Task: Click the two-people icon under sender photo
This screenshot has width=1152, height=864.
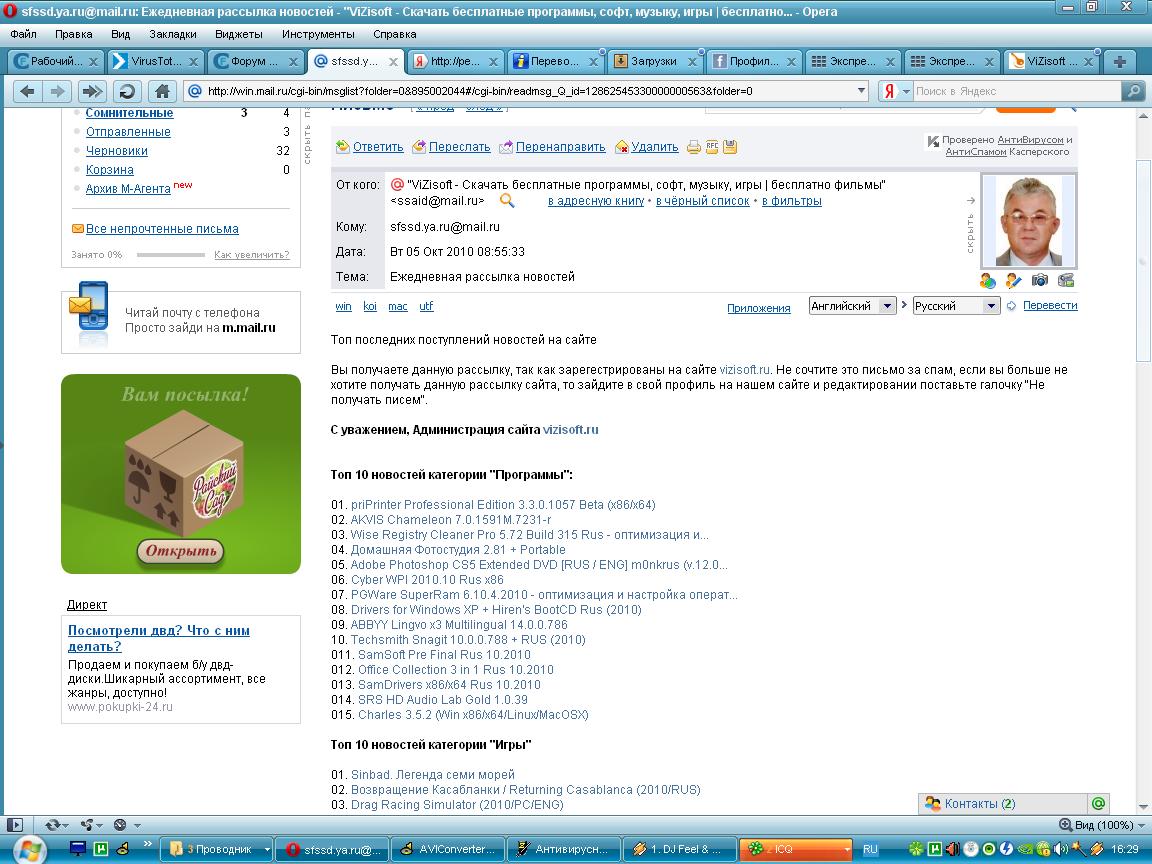Action: tap(987, 280)
